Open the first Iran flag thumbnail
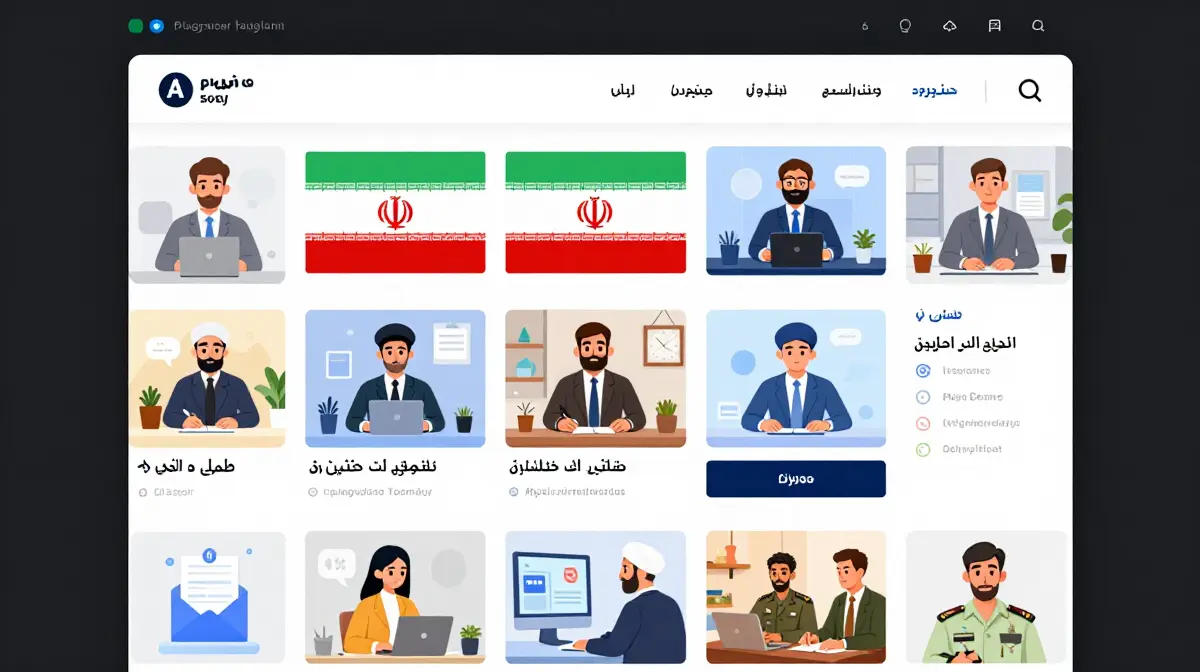Image resolution: width=1200 pixels, height=672 pixels. [395, 212]
